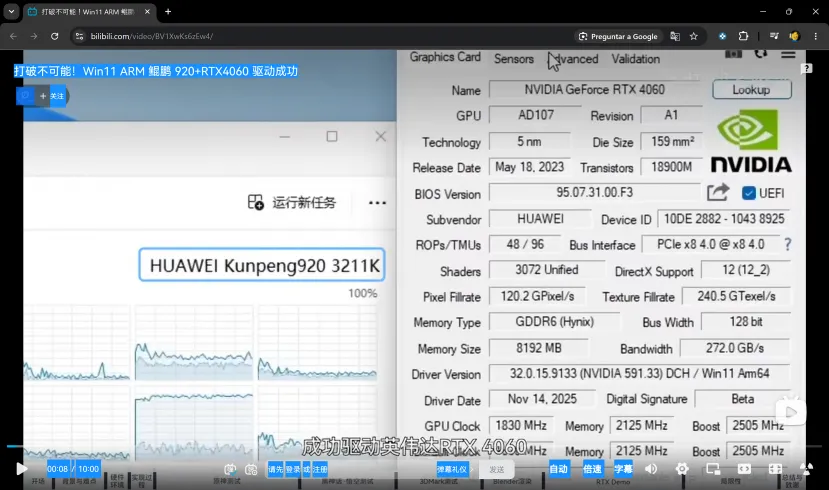
Task: Click the HUAWEI Kunpeng920 3211K label
Action: click(262, 265)
